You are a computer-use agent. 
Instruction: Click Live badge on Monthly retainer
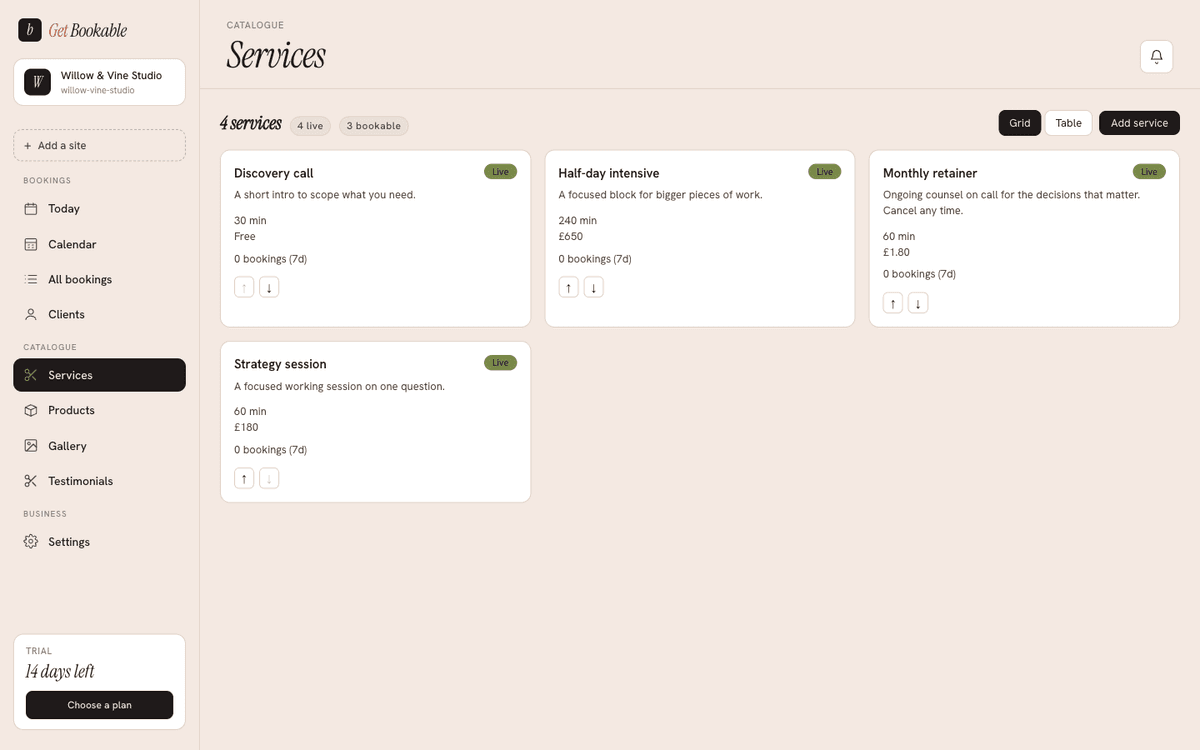(1149, 172)
